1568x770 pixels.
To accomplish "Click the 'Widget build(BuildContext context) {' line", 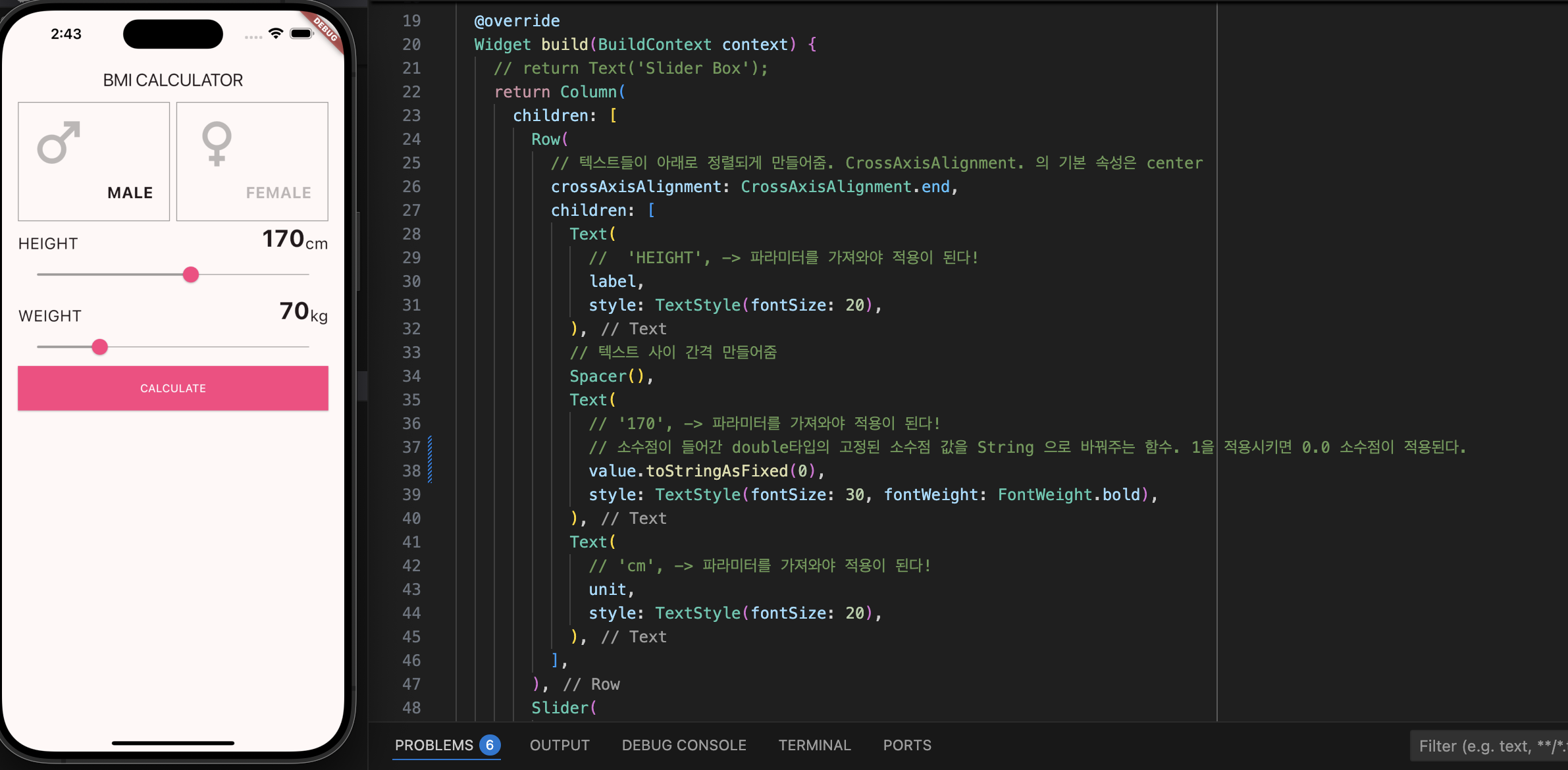I will pyautogui.click(x=646, y=45).
